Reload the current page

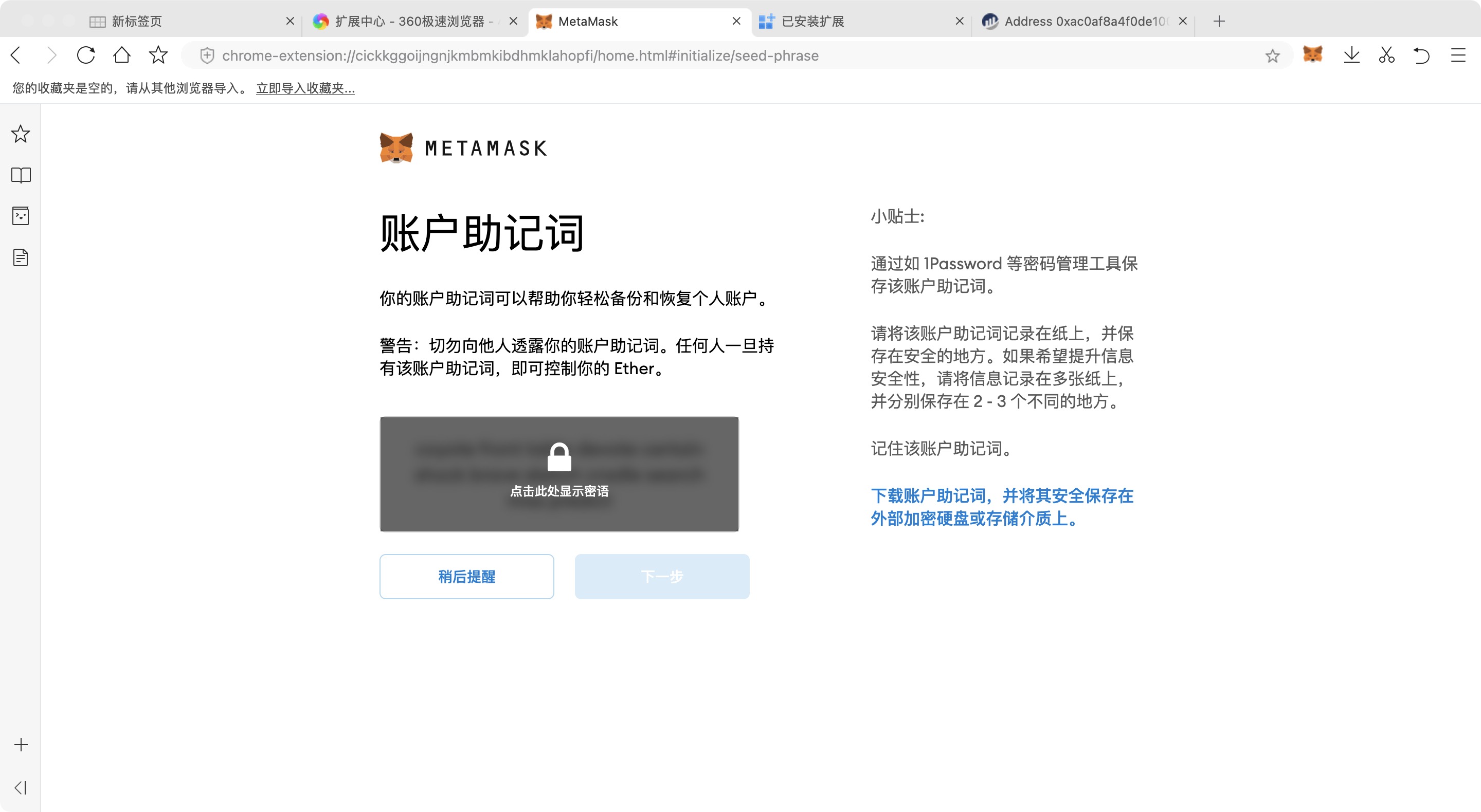[86, 55]
